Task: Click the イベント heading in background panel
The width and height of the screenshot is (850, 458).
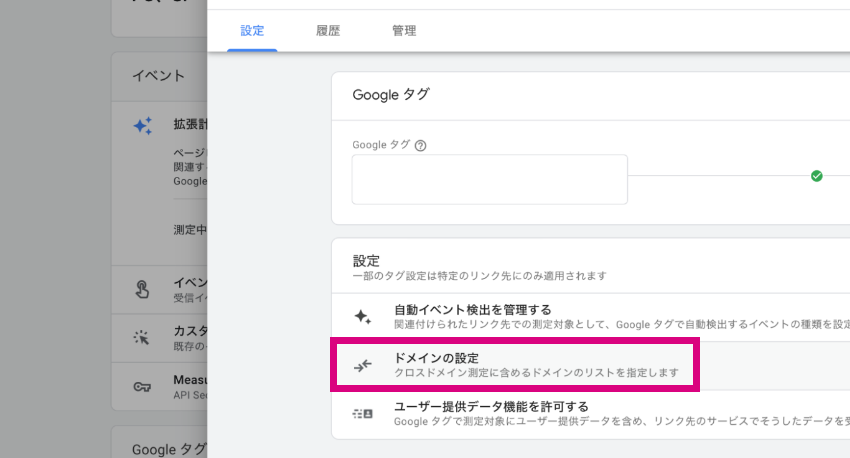Action: pos(158,76)
